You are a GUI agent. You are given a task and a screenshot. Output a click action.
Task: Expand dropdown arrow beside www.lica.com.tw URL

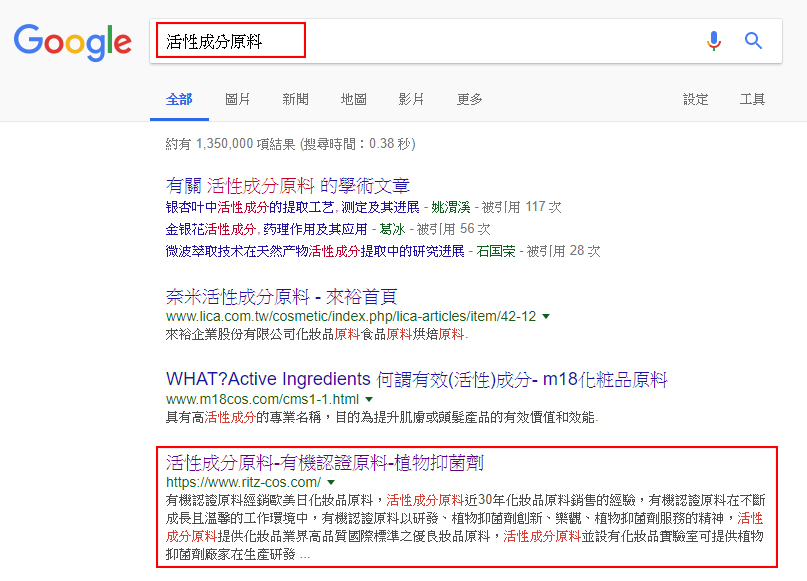click(546, 316)
